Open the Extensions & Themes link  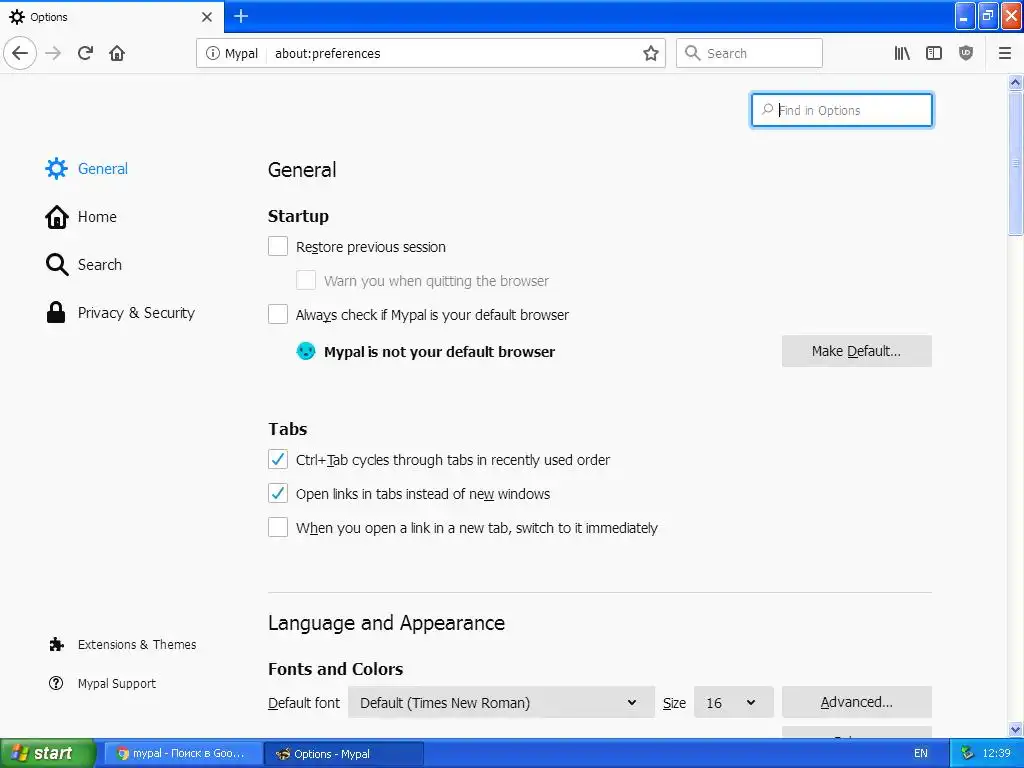(x=136, y=645)
